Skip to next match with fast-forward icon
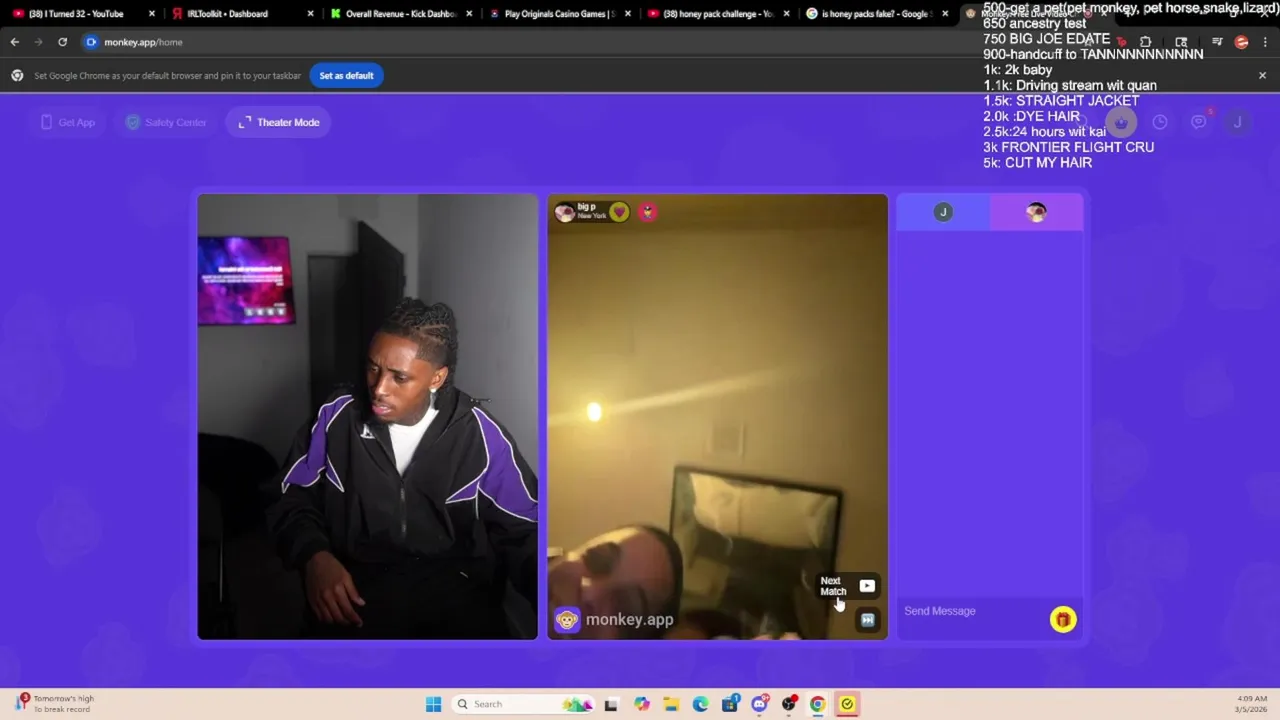The width and height of the screenshot is (1280, 720). coord(867,620)
